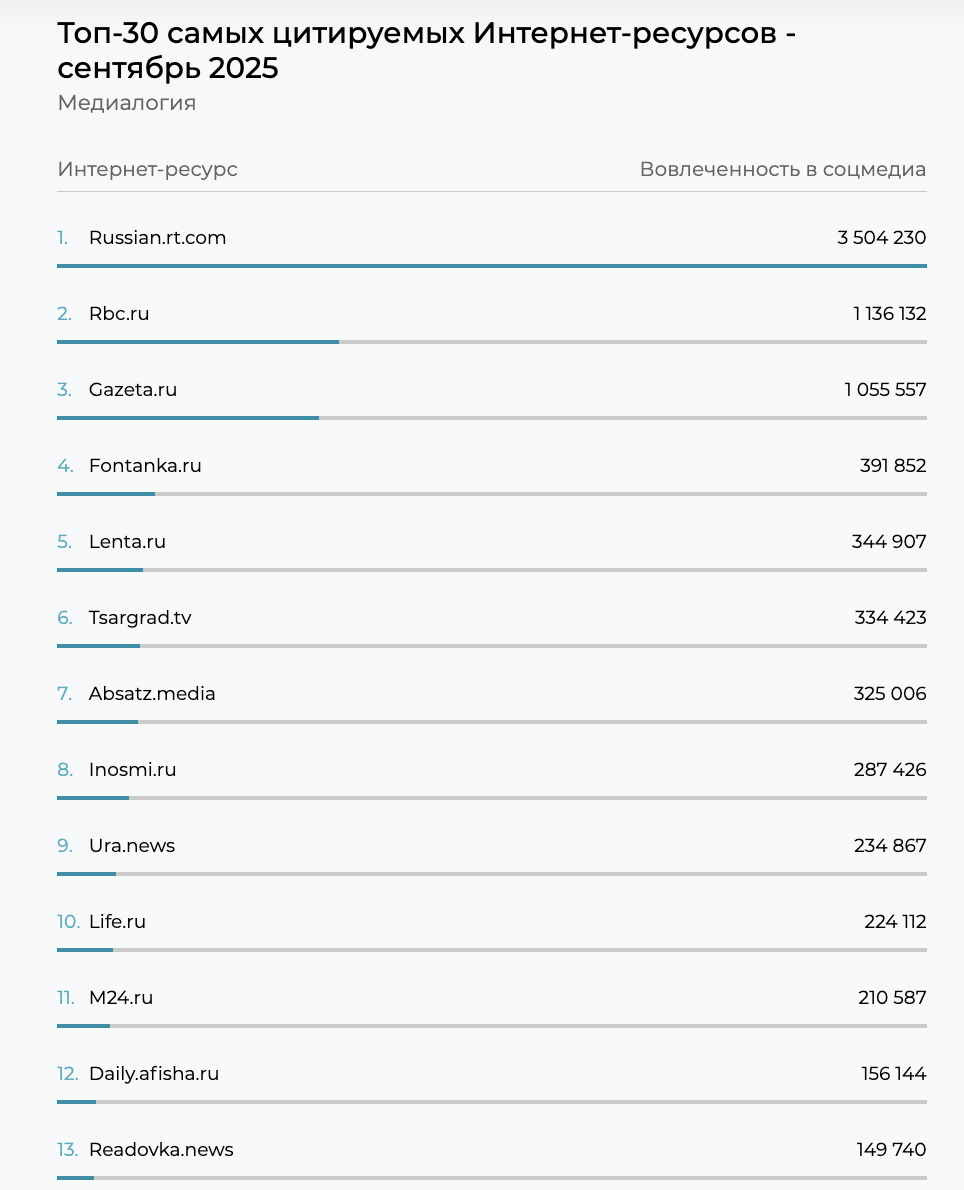This screenshot has width=964, height=1190.
Task: Click the Топ-30 chart title heading
Action: point(427,50)
